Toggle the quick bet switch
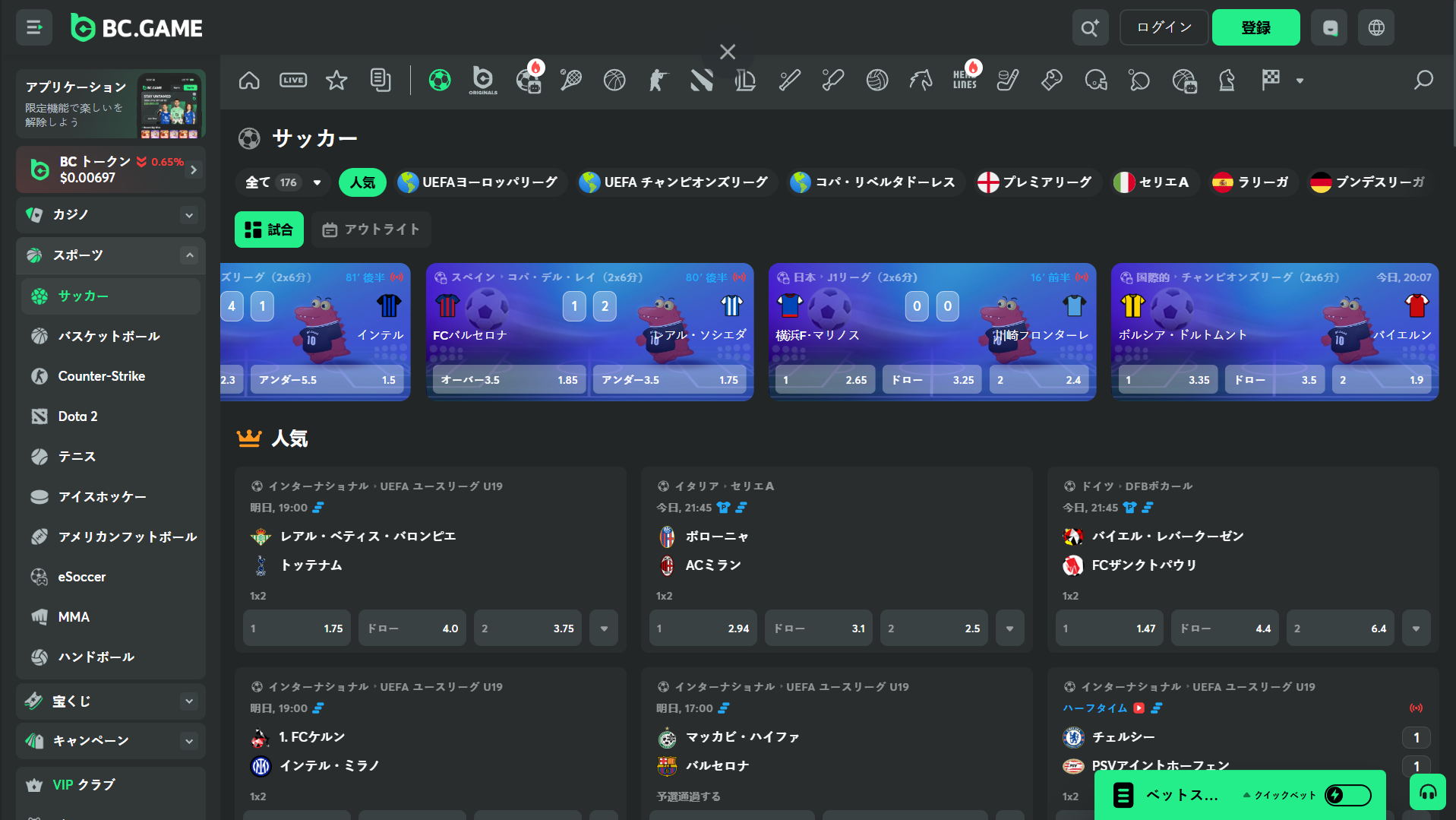Screen dimensions: 1456x820 (1348, 795)
